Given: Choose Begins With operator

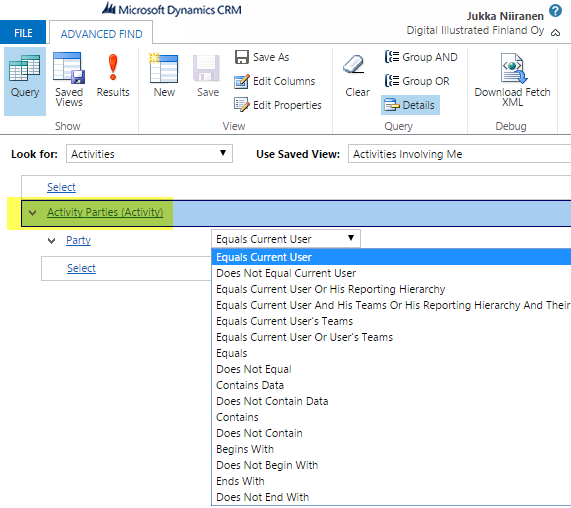Looking at the screenshot, I should [391, 449].
